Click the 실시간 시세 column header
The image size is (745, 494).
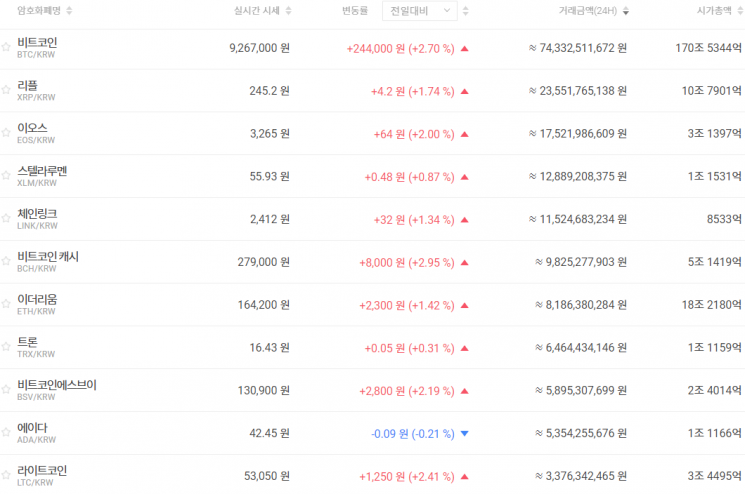tap(257, 10)
